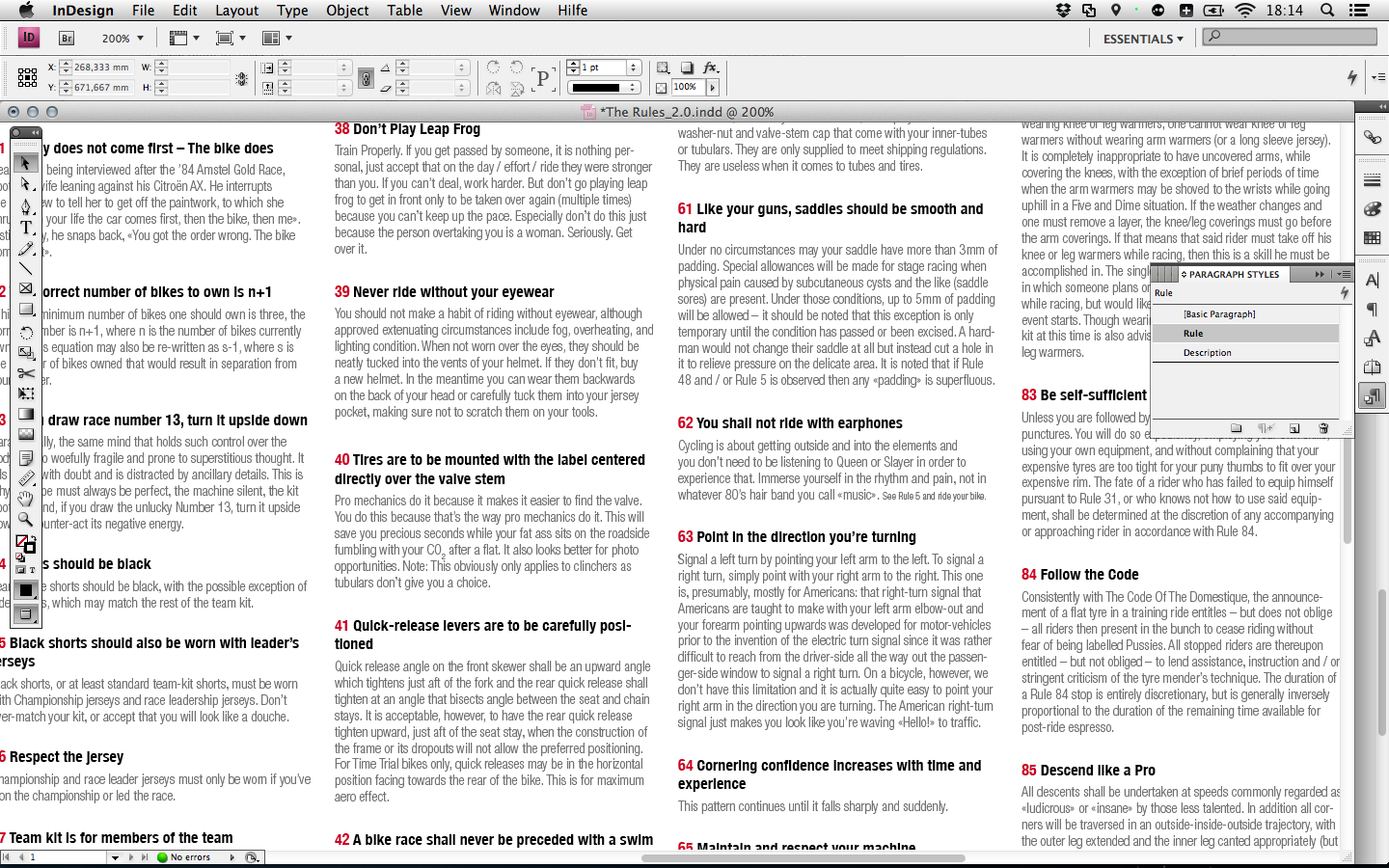Select the Rule paragraph style row
The image size is (1389, 868).
click(x=1245, y=334)
